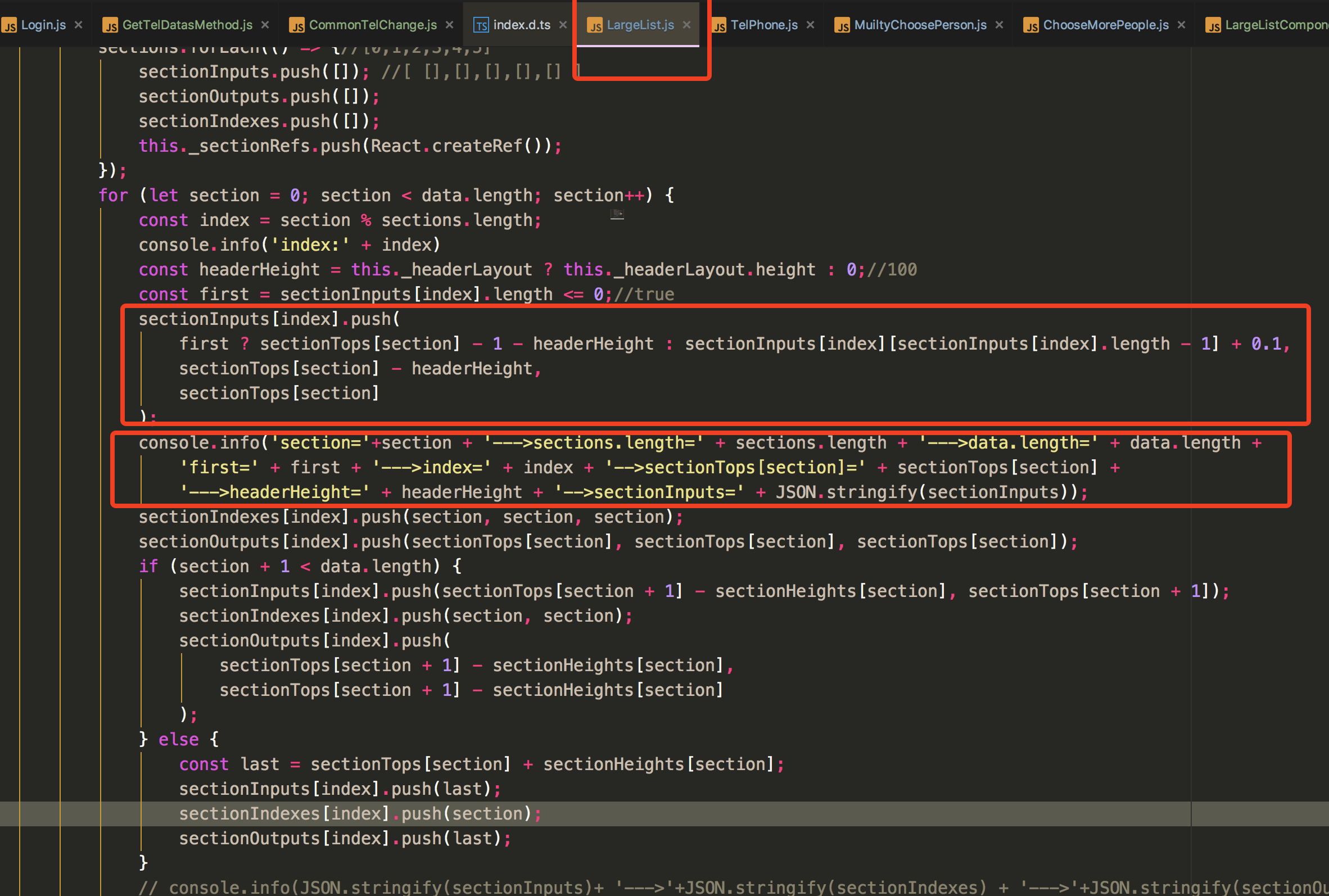Click the JS icon on the LargeList.js tab

pyautogui.click(x=596, y=25)
